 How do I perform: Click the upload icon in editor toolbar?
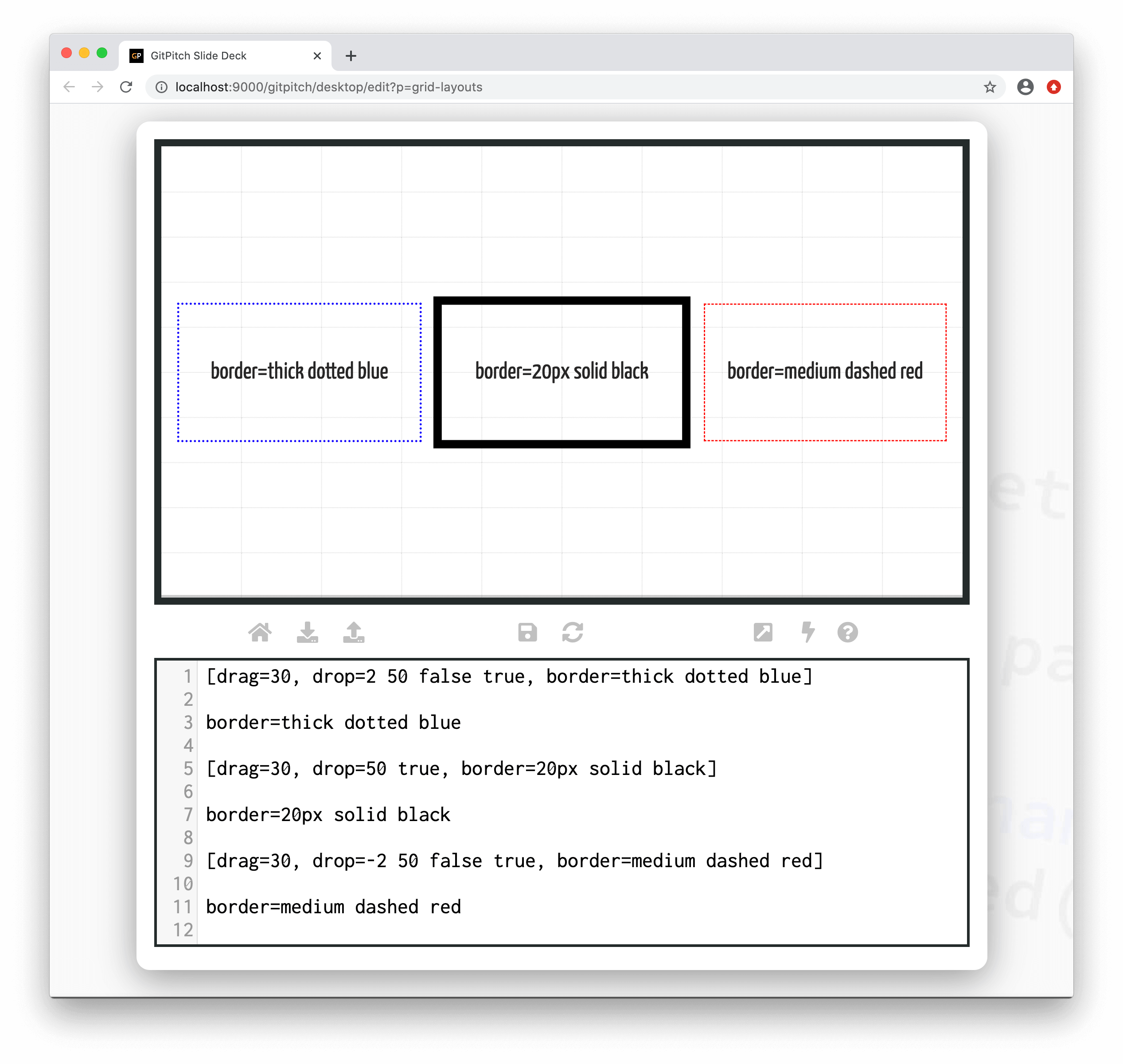coord(354,632)
